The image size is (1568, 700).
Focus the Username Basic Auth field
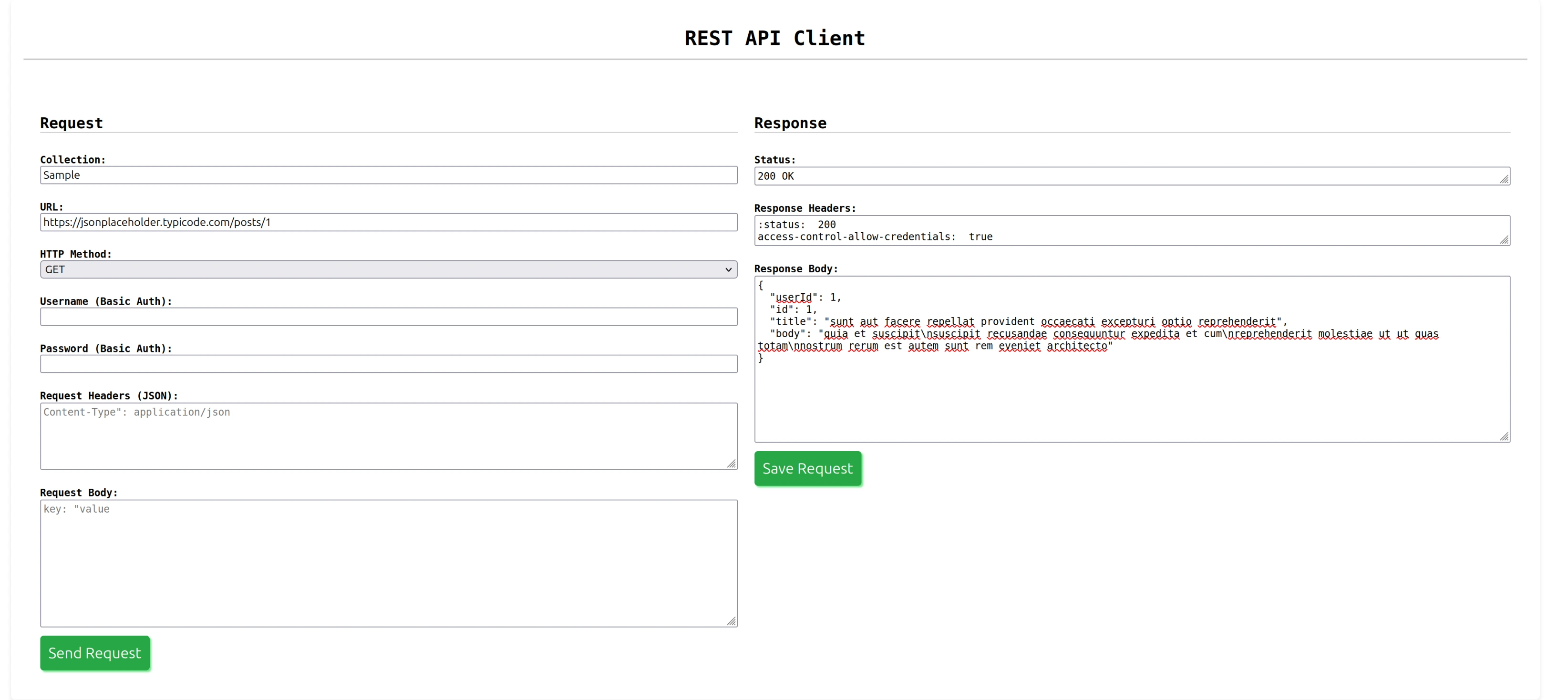[x=388, y=317]
